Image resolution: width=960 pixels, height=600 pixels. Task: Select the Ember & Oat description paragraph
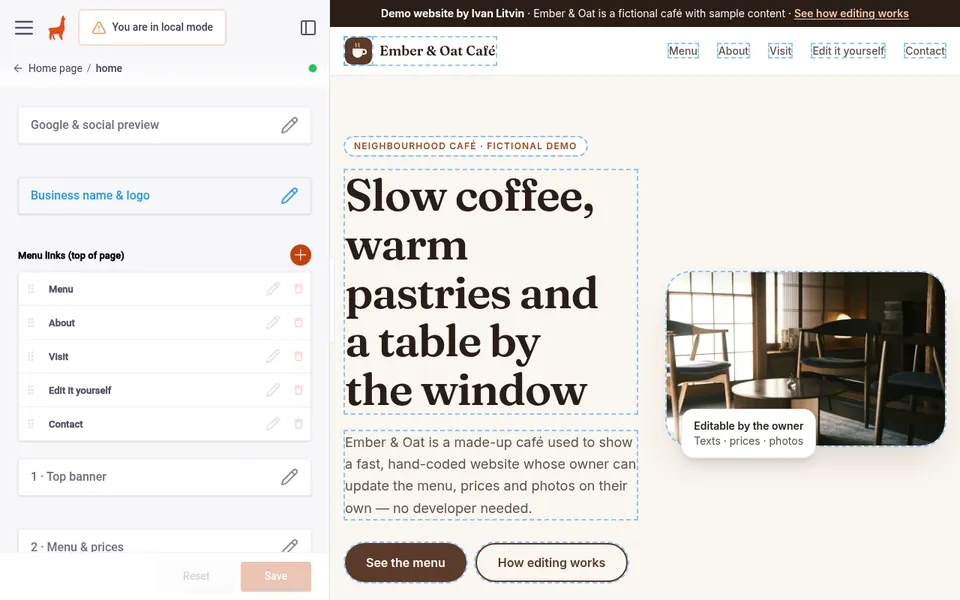(x=490, y=475)
